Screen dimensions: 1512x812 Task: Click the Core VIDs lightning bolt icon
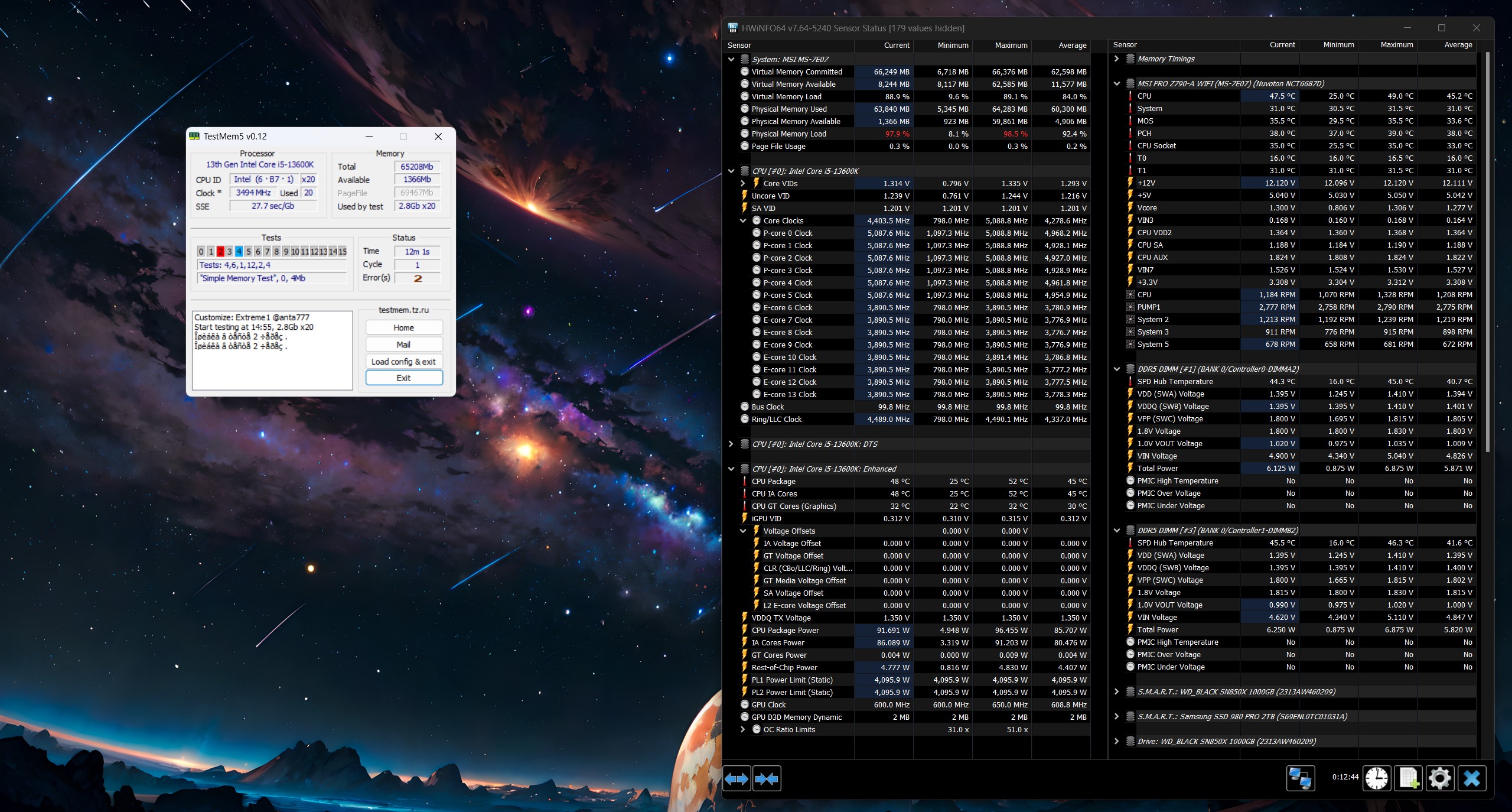coord(757,183)
